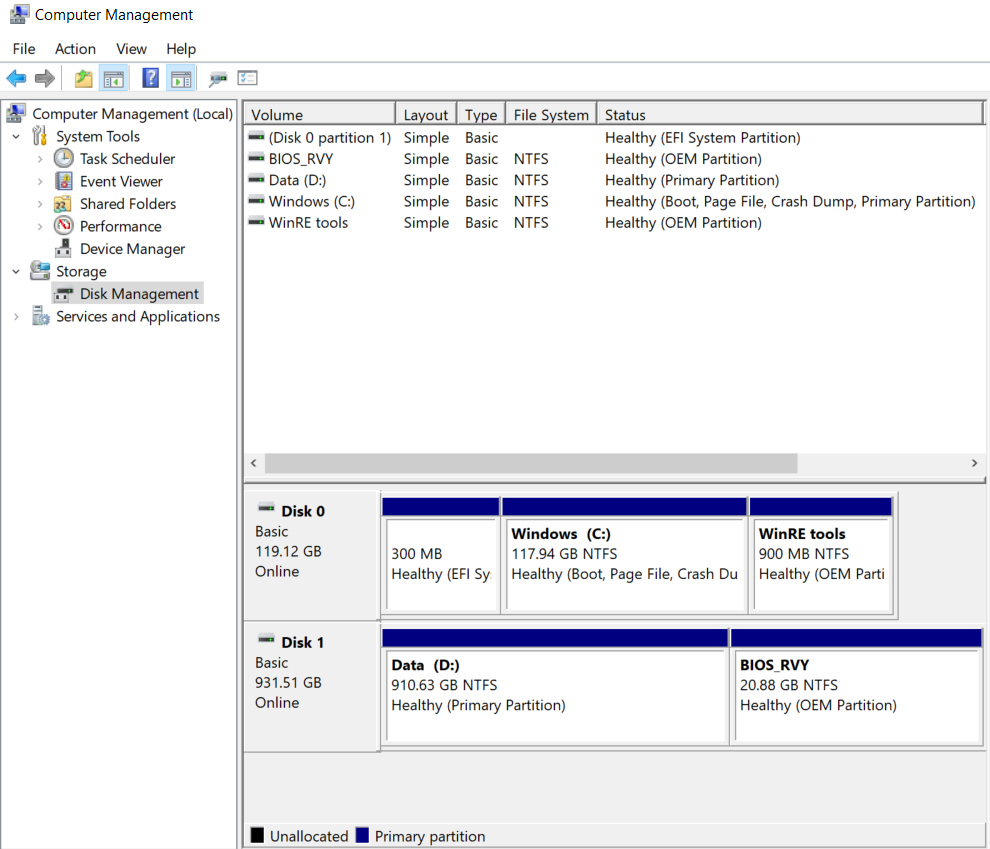Viewport: 990px width, 849px height.
Task: Collapse the System Tools tree node
Action: [16, 136]
